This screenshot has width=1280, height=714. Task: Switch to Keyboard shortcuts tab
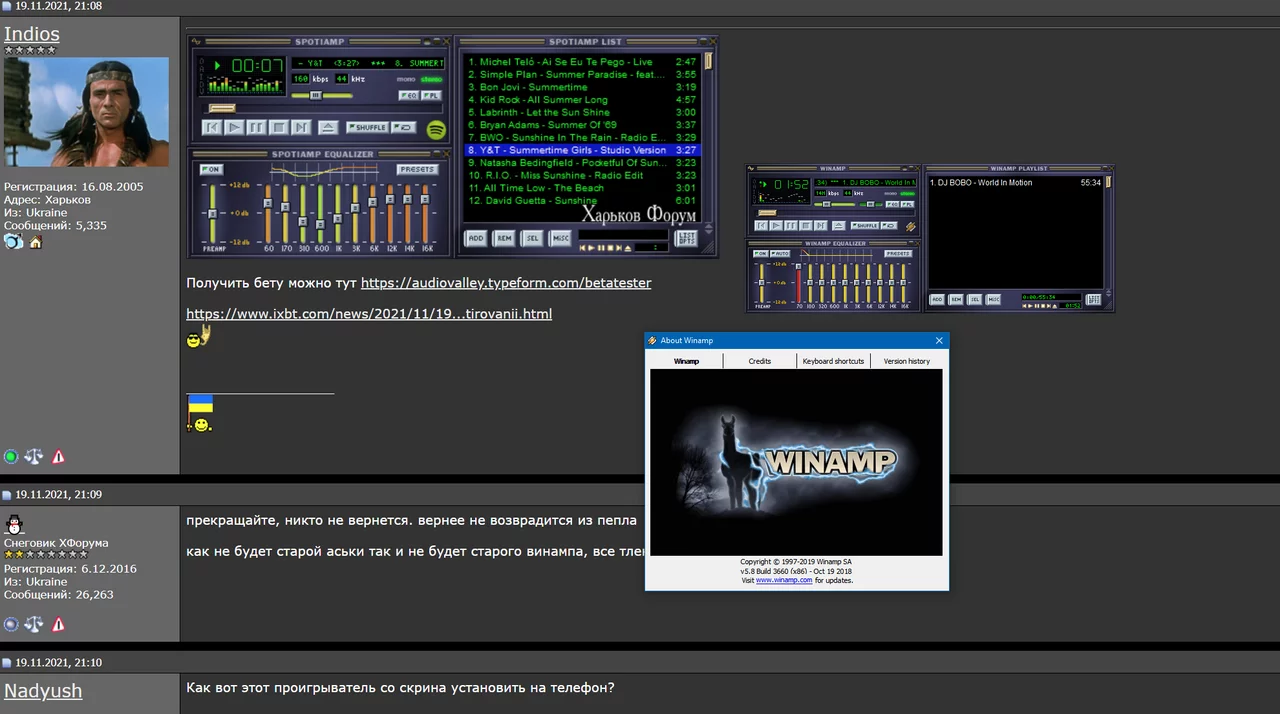pos(833,361)
